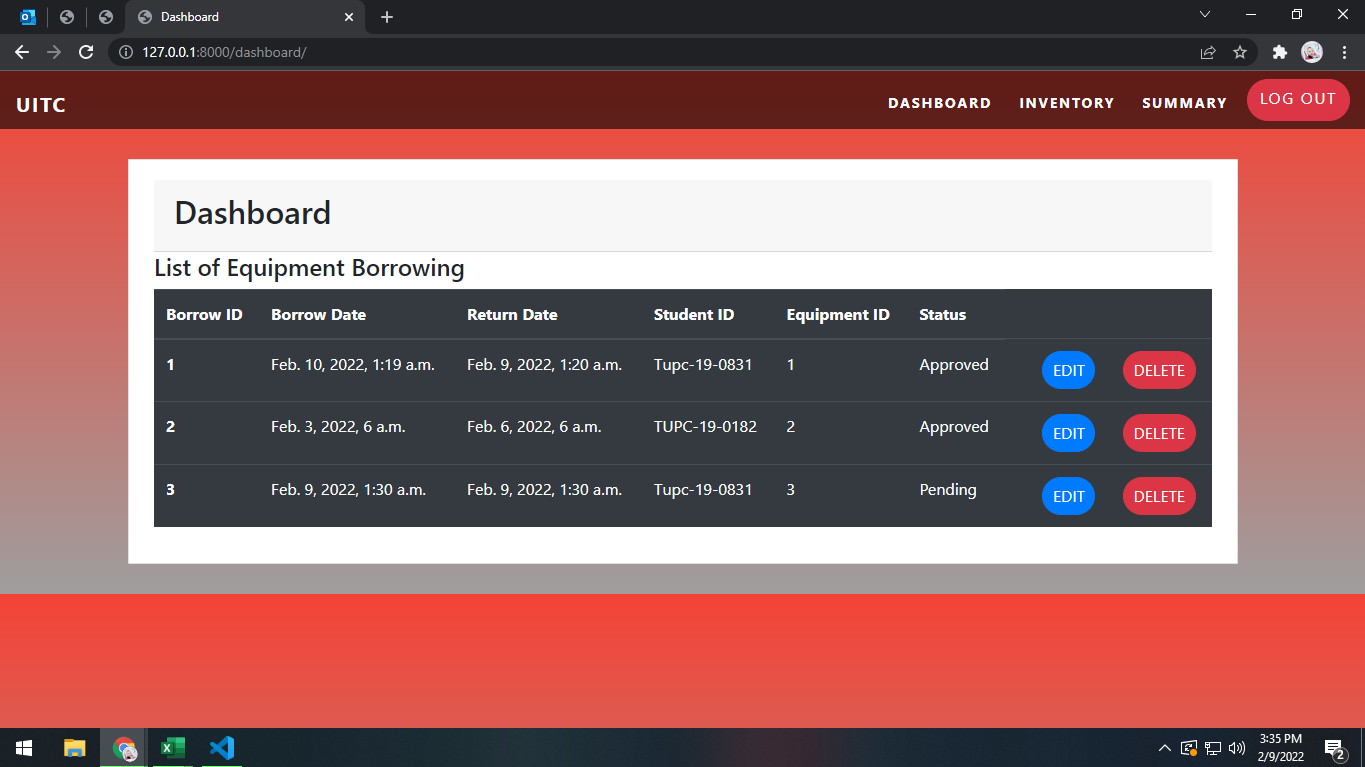Open the SUMMARY nav menu item

tap(1184, 103)
